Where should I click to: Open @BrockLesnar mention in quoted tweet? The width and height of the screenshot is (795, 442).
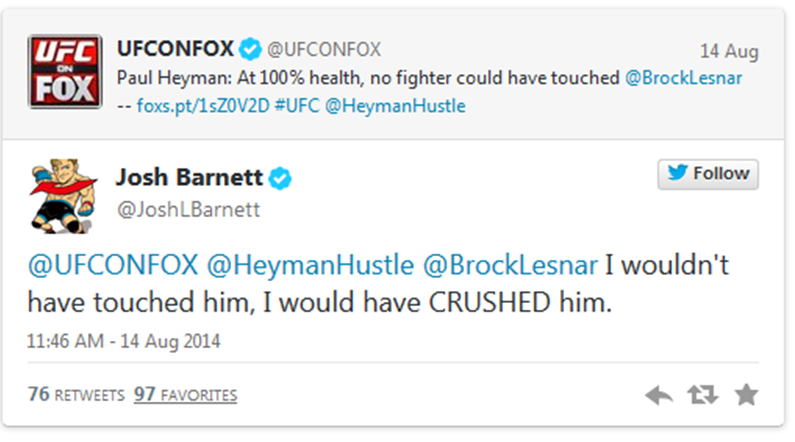coord(684,78)
